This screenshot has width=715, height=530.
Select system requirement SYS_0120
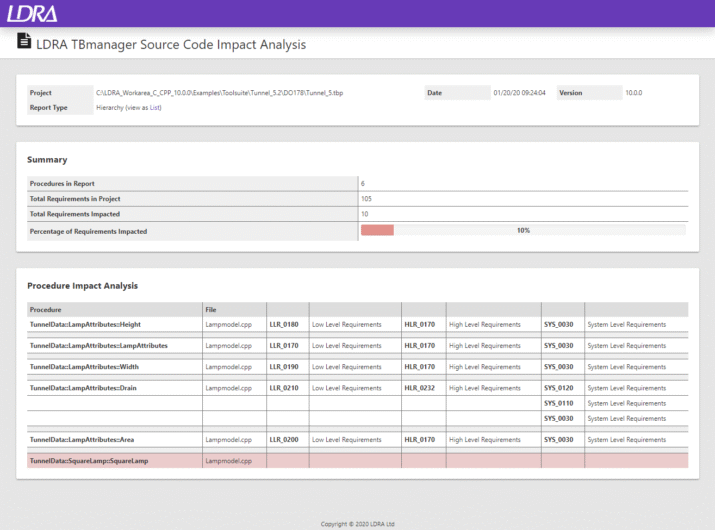558,388
